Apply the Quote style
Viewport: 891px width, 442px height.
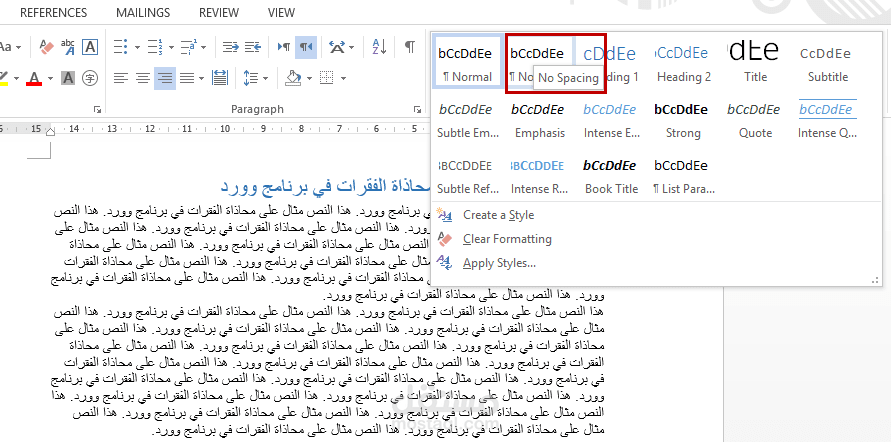pos(755,119)
